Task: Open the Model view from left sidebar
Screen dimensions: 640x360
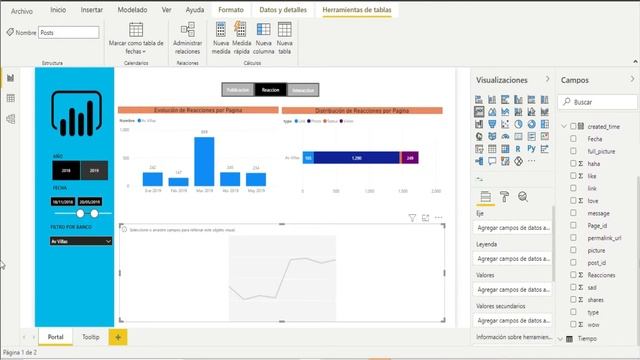Action: pos(11,119)
